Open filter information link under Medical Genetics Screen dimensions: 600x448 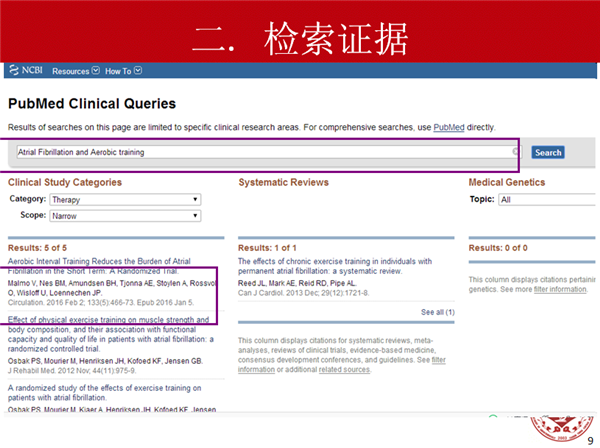[560, 289]
